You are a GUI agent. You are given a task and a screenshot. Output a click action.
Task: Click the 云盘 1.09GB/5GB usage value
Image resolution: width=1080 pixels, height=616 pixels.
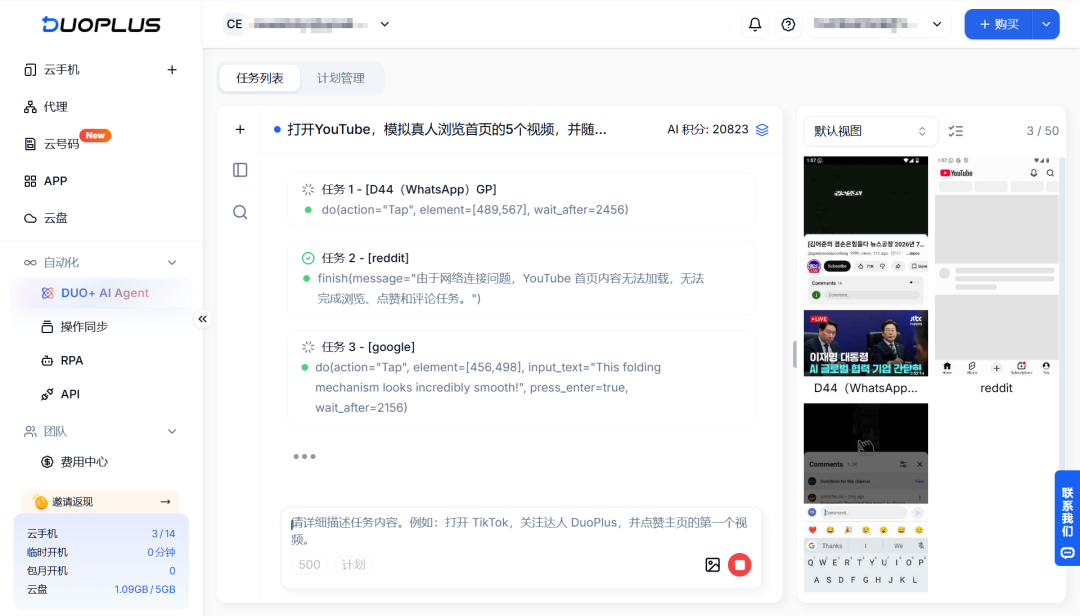click(145, 589)
